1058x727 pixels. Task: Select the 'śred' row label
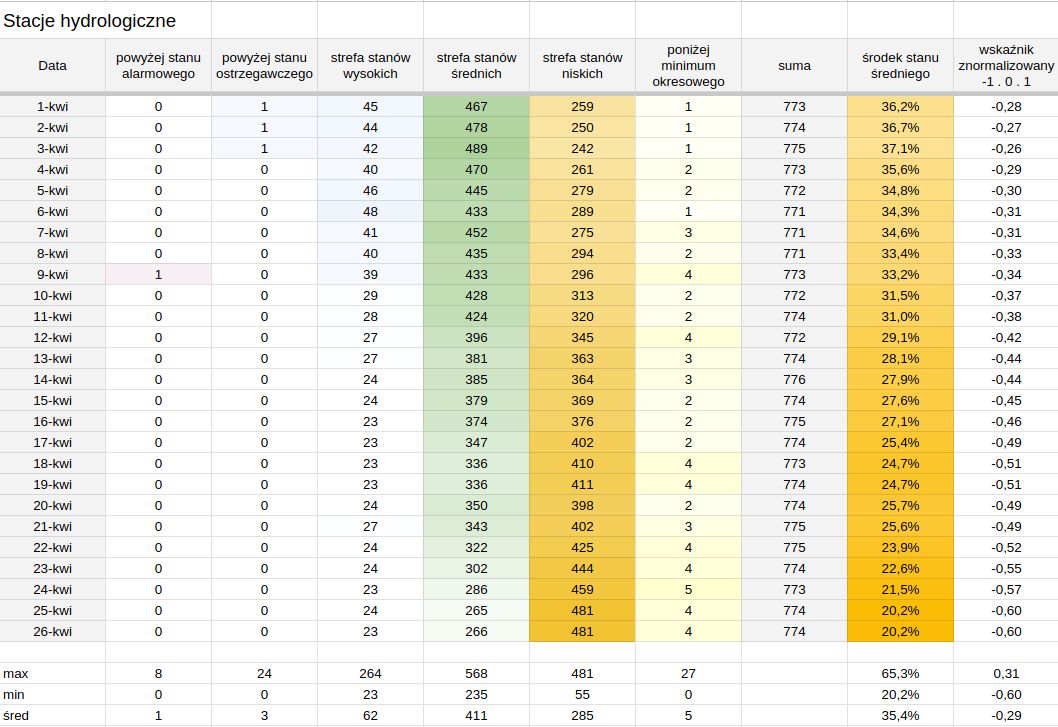tap(16, 716)
